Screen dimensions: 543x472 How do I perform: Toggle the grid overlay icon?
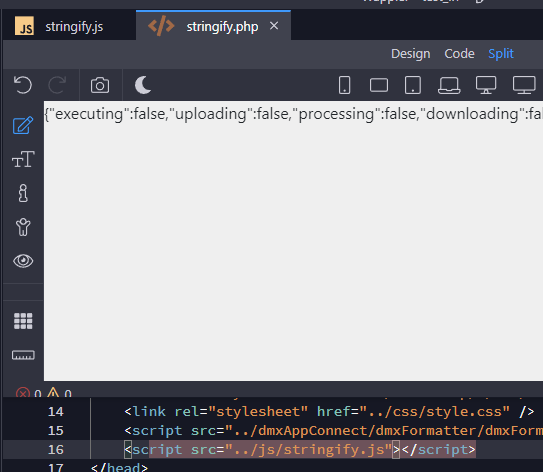point(23,321)
